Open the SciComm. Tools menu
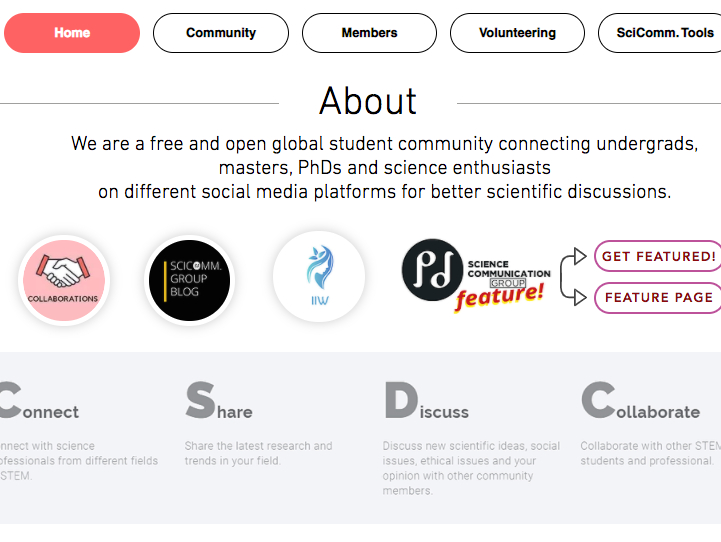 [x=664, y=33]
